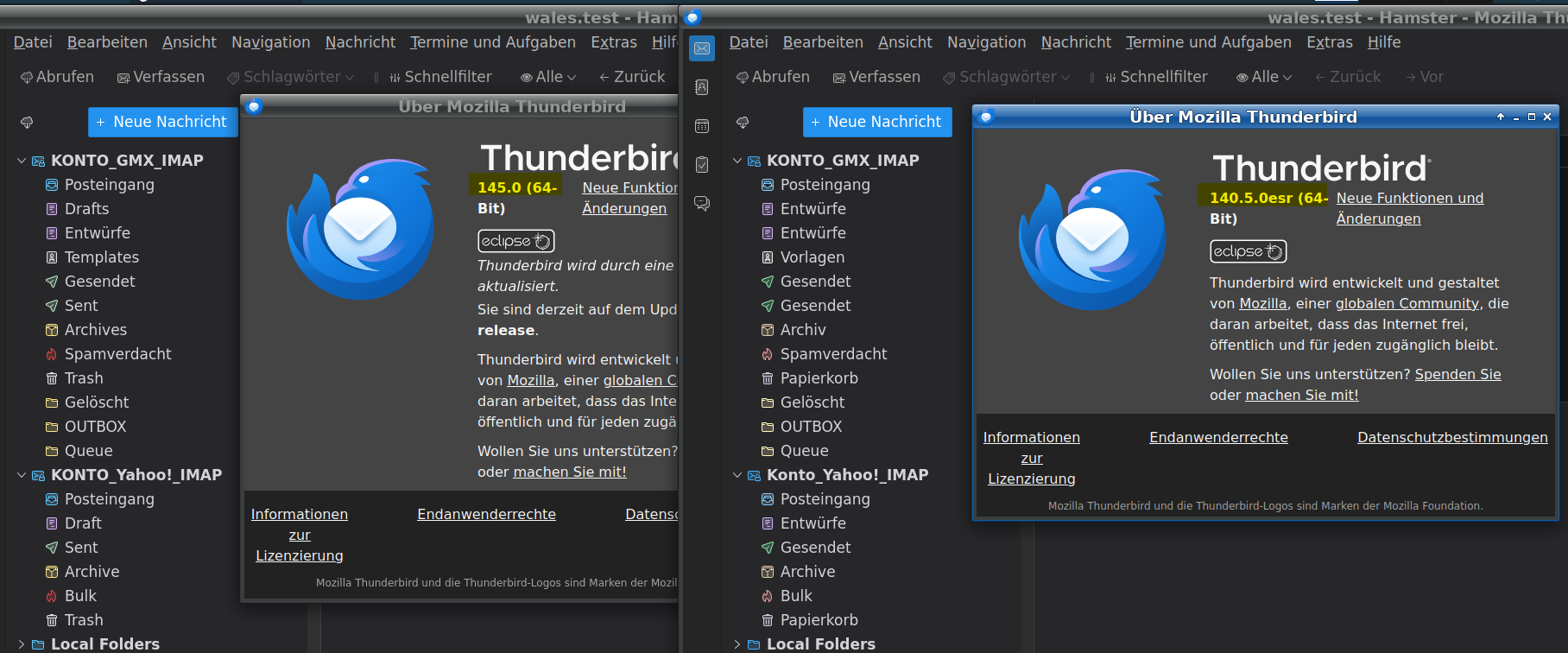
Task: Collapse KONTO_Yahoo!_IMAP account in left window
Action: [22, 475]
